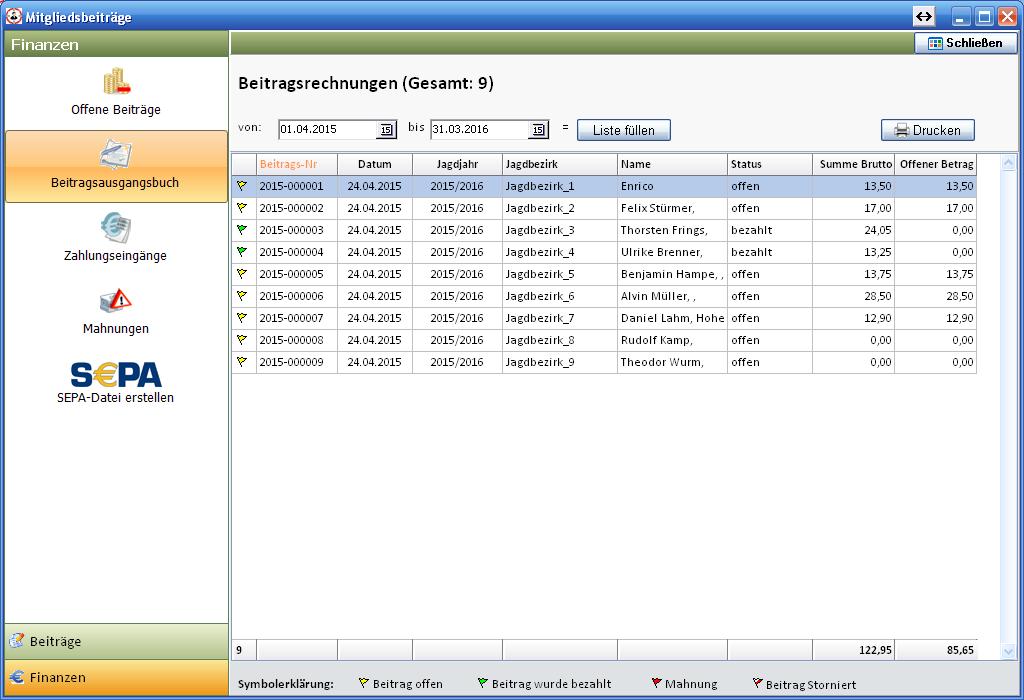1024x700 pixels.
Task: Click green flag on row 2015-000003
Action: tap(242, 230)
